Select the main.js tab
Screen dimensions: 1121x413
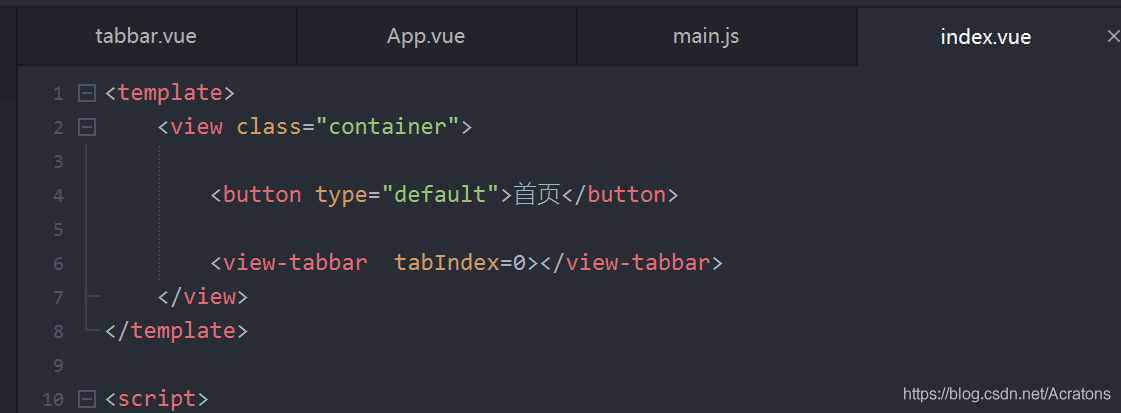tap(706, 37)
